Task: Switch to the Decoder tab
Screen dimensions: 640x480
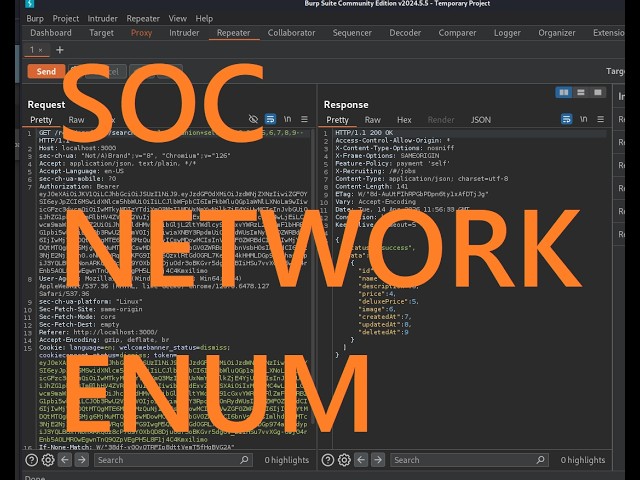Action: (x=405, y=33)
